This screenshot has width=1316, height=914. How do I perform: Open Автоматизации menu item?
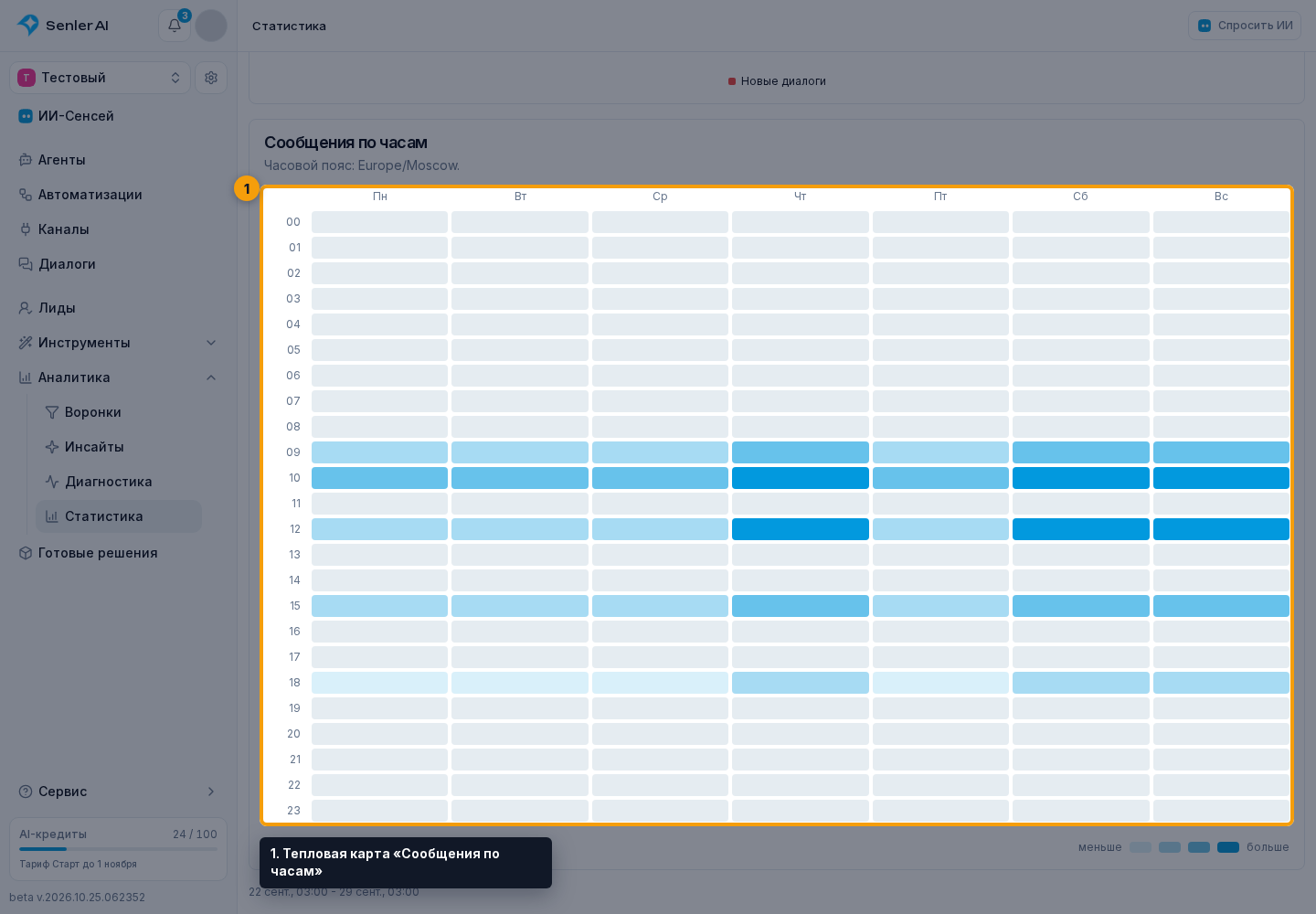(119, 195)
